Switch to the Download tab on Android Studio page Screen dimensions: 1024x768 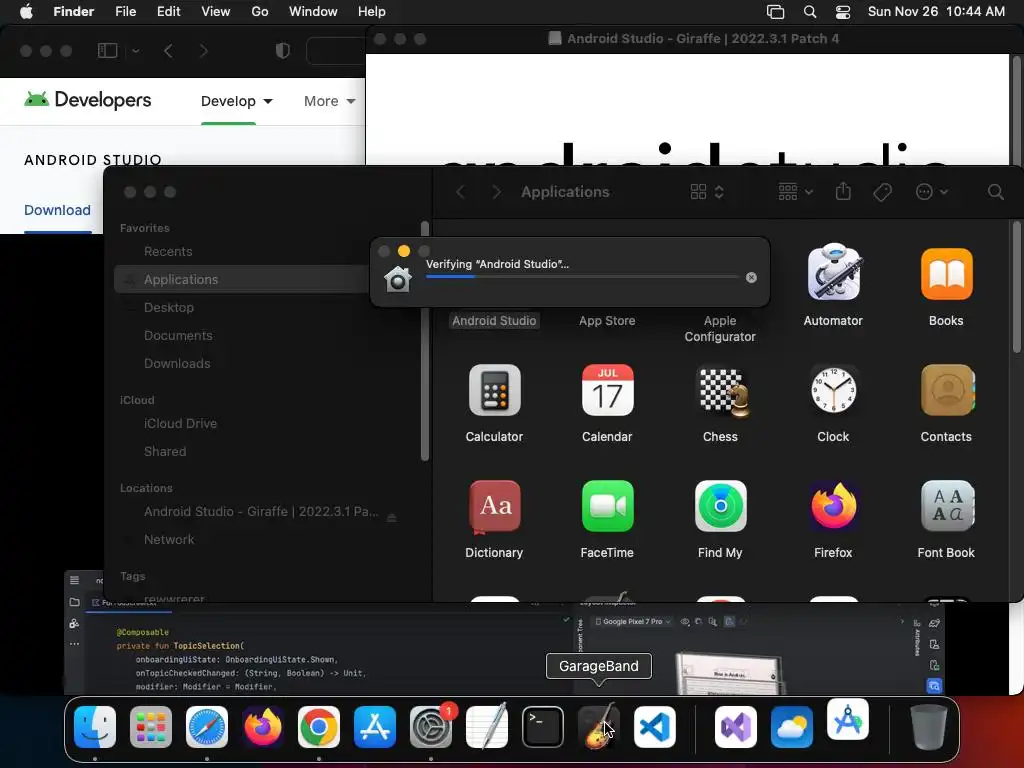click(x=57, y=210)
